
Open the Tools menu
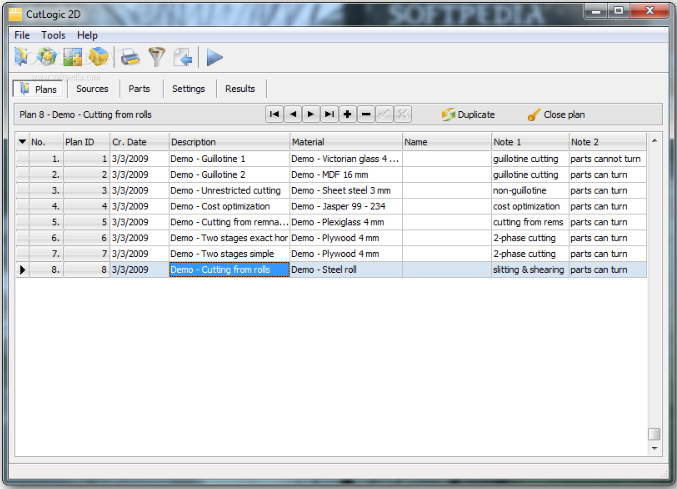(x=54, y=35)
